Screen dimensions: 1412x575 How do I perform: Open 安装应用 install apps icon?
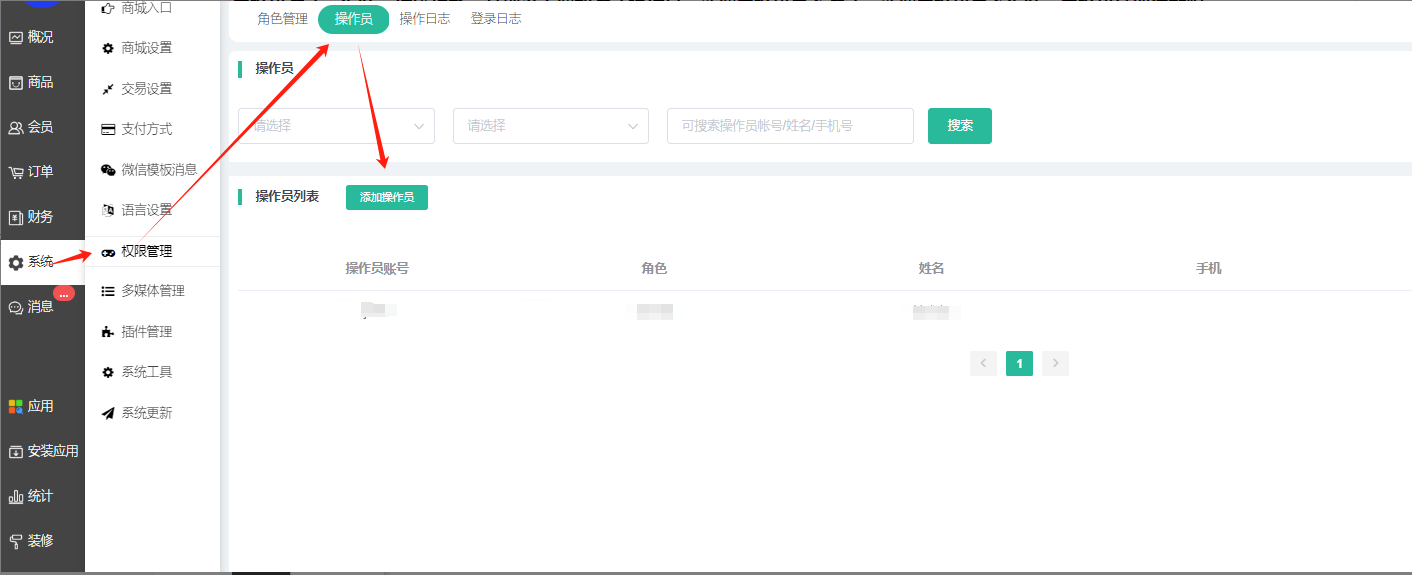tap(16, 452)
